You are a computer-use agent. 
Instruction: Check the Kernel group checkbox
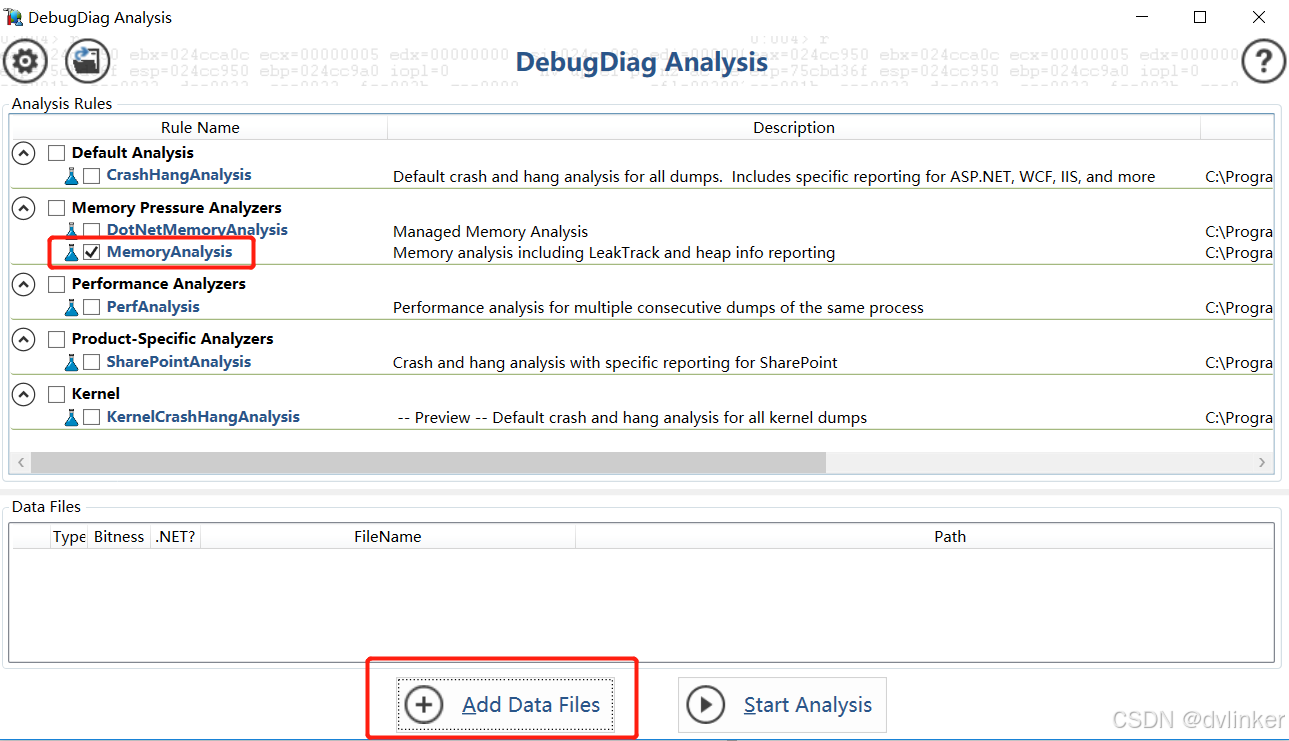click(57, 394)
